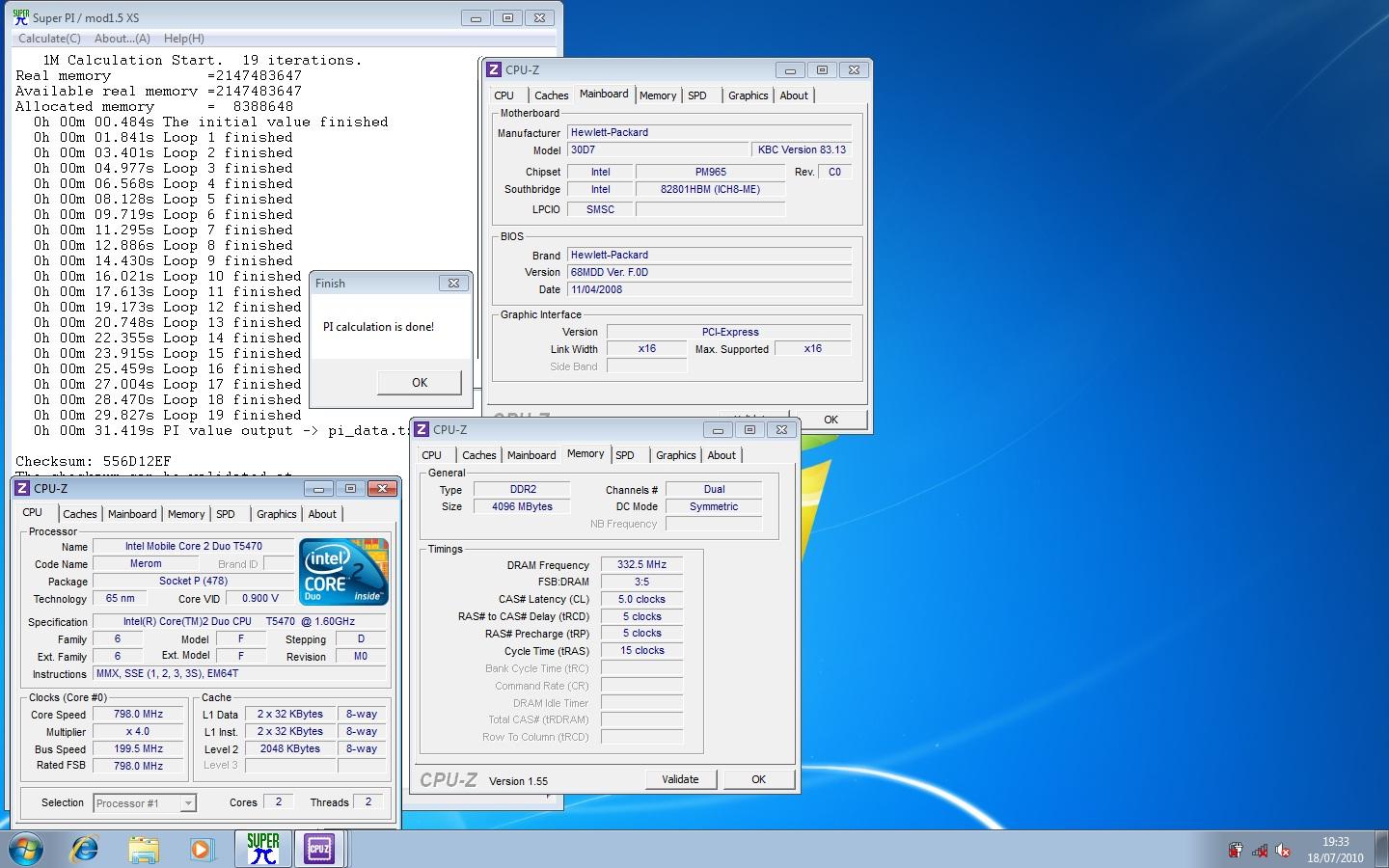
Task: Click the Intel Core 2 Duo logo
Action: click(x=343, y=572)
